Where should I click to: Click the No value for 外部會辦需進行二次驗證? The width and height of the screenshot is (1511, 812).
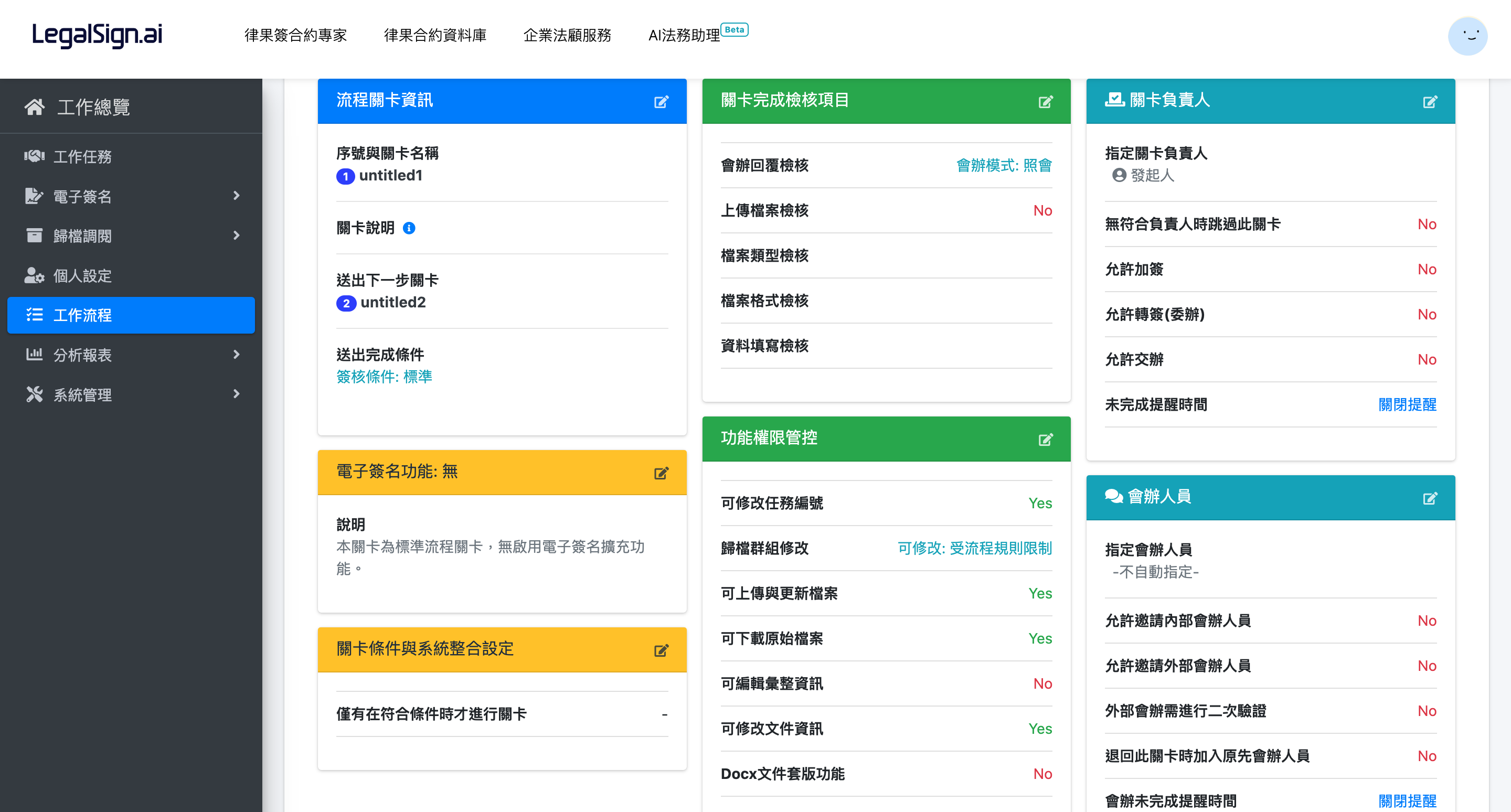pyautogui.click(x=1427, y=711)
